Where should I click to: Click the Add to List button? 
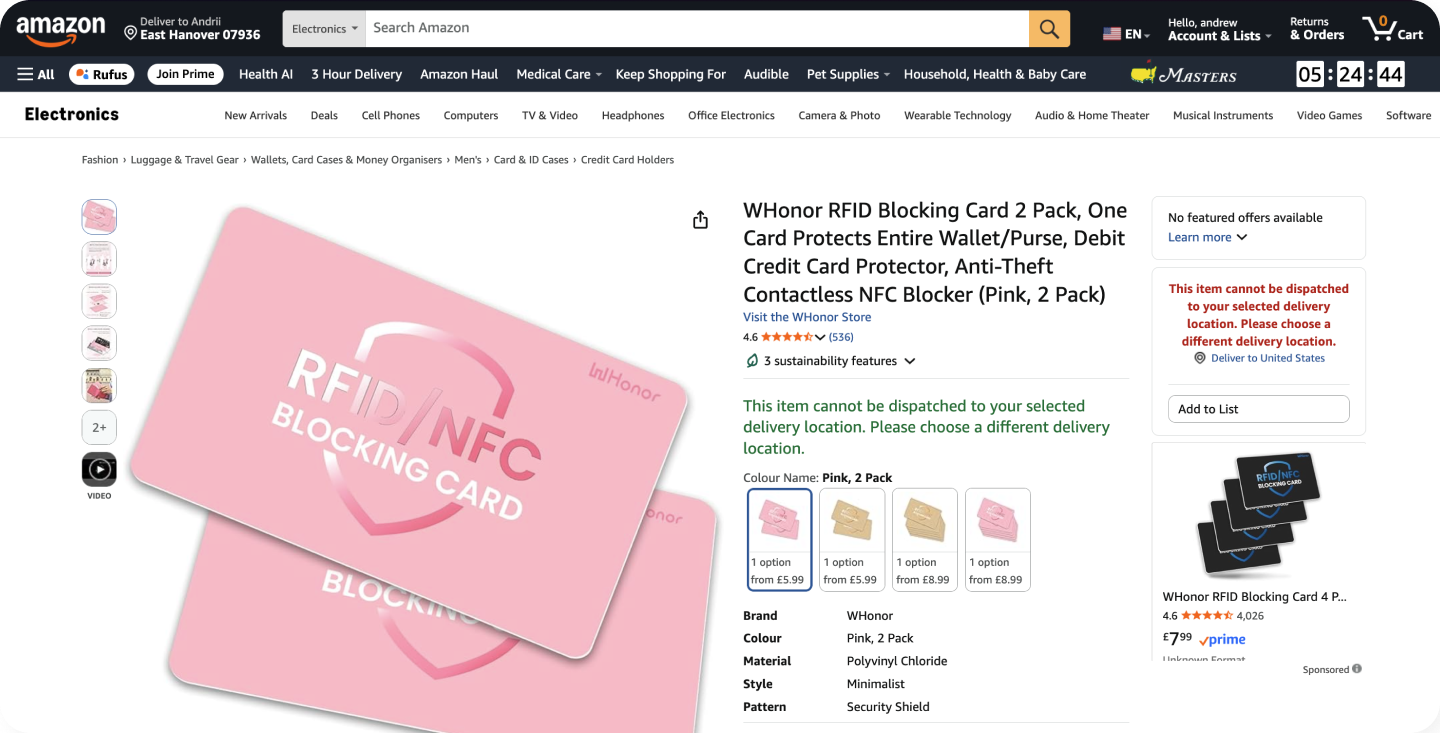pyautogui.click(x=1258, y=409)
